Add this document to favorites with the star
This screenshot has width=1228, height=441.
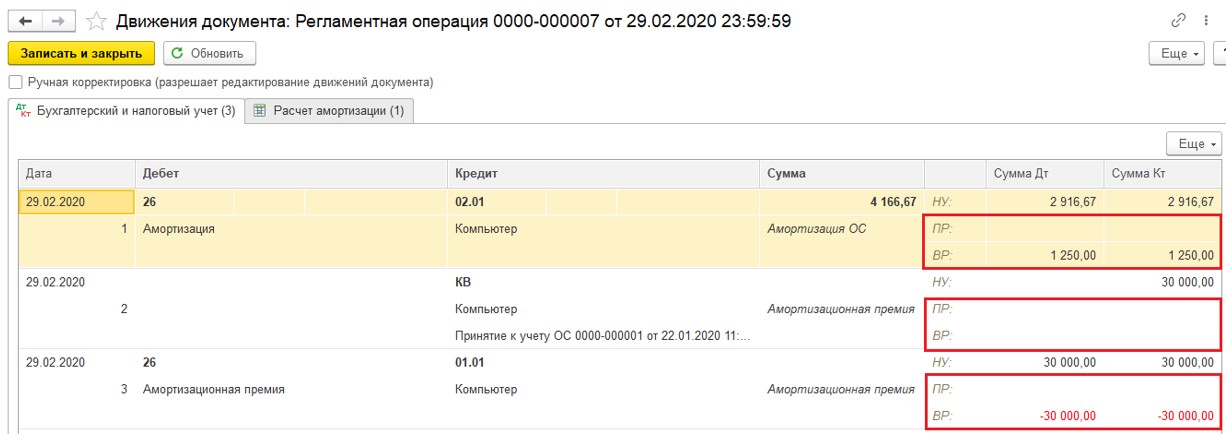pyautogui.click(x=96, y=21)
